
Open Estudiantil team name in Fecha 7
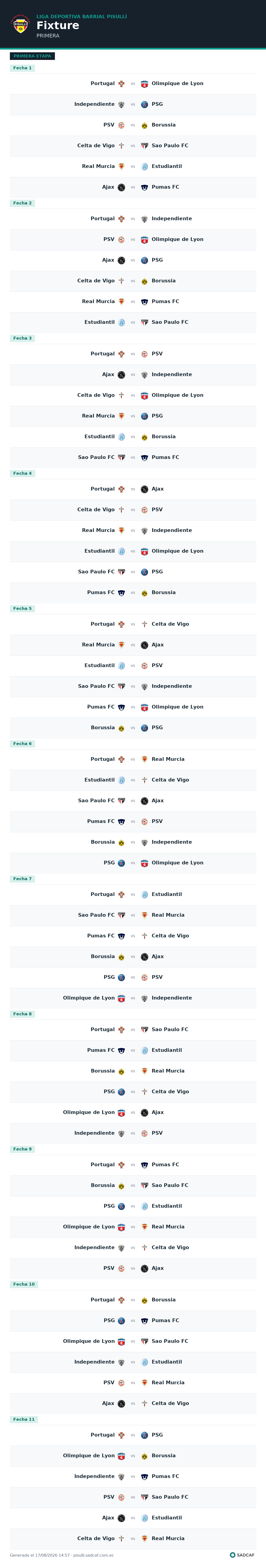pos(166,894)
